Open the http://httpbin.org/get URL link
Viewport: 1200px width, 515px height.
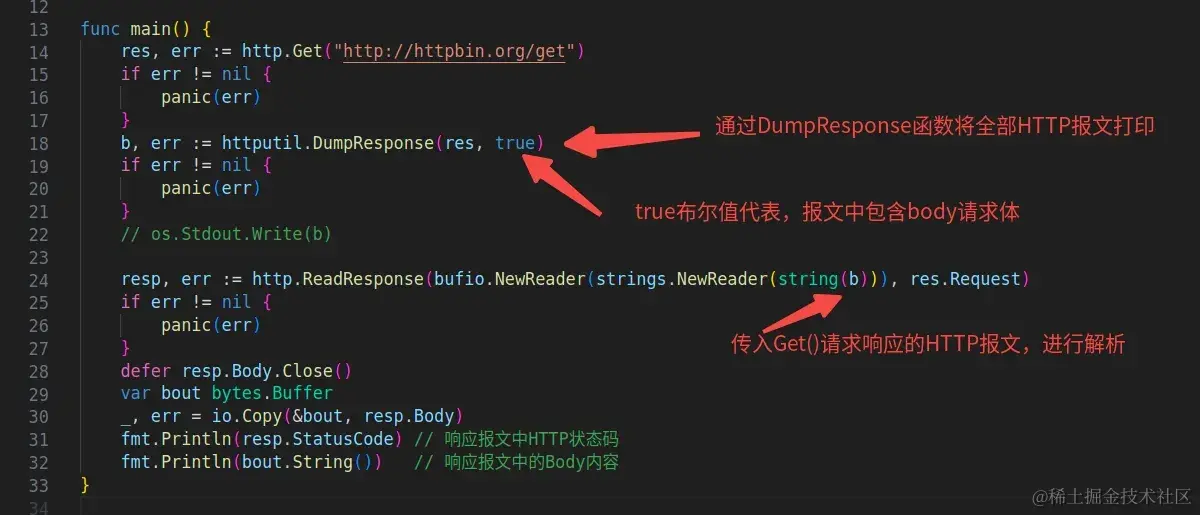pyautogui.click(x=455, y=51)
